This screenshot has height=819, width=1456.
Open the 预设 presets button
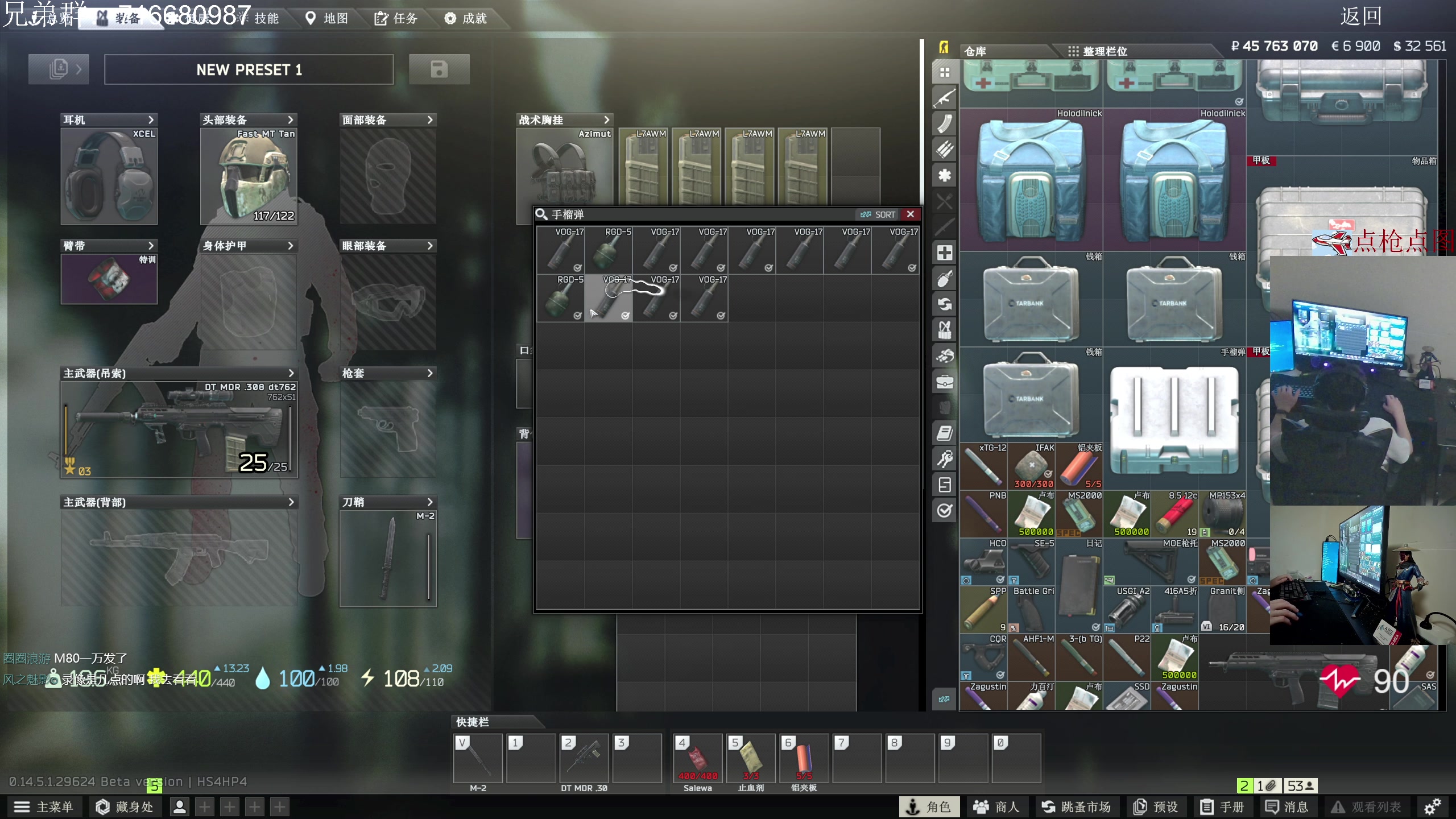coord(1156,806)
